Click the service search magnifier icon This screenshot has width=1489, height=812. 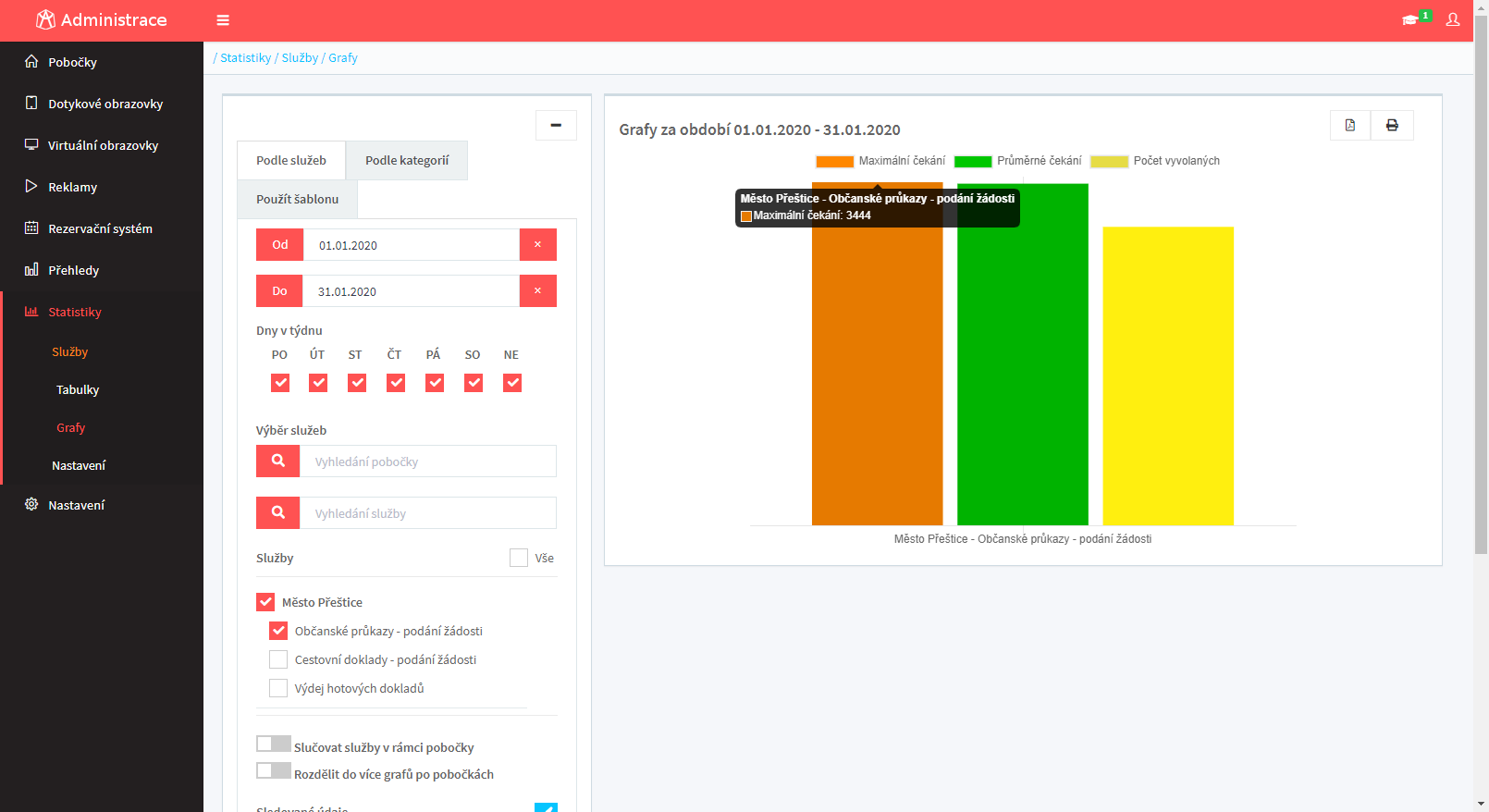[278, 513]
